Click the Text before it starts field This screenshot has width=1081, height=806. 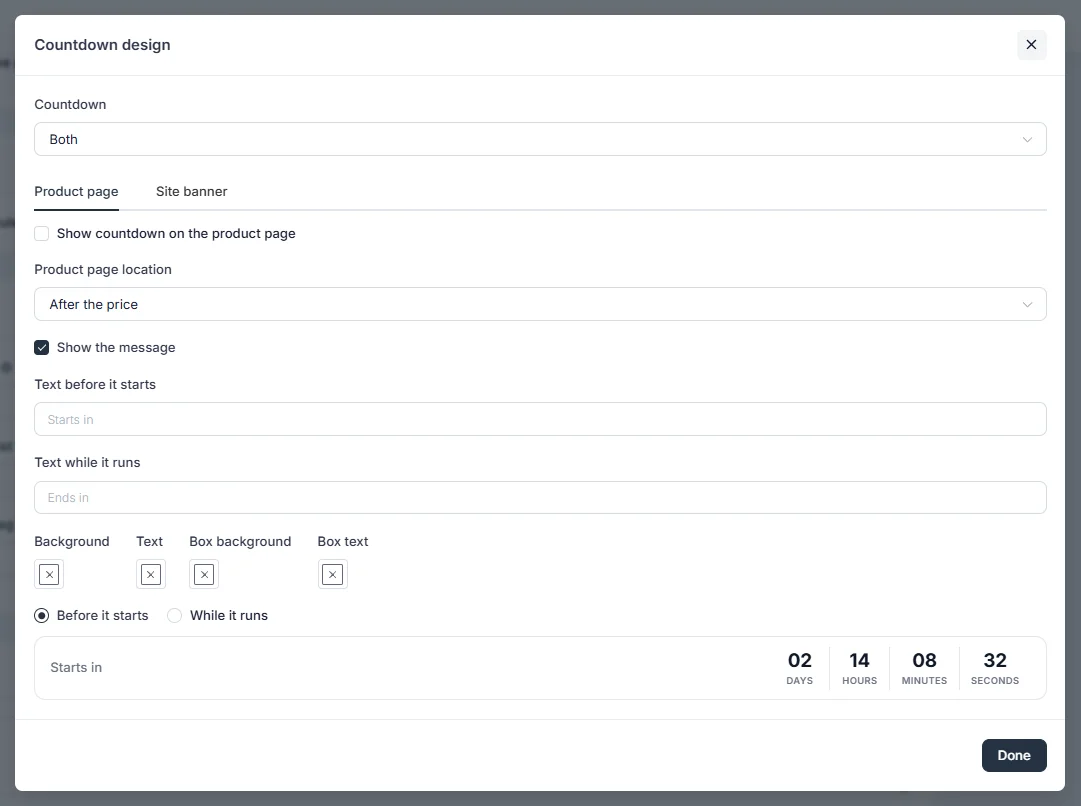540,419
